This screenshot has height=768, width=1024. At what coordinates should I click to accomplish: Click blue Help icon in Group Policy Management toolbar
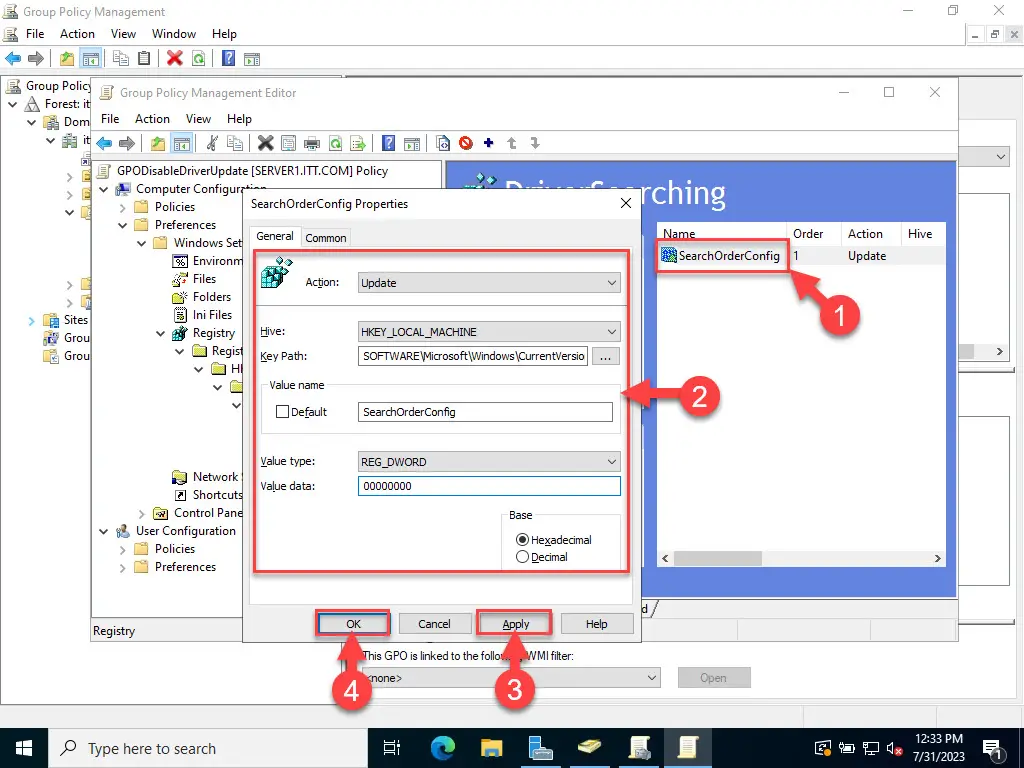229,59
